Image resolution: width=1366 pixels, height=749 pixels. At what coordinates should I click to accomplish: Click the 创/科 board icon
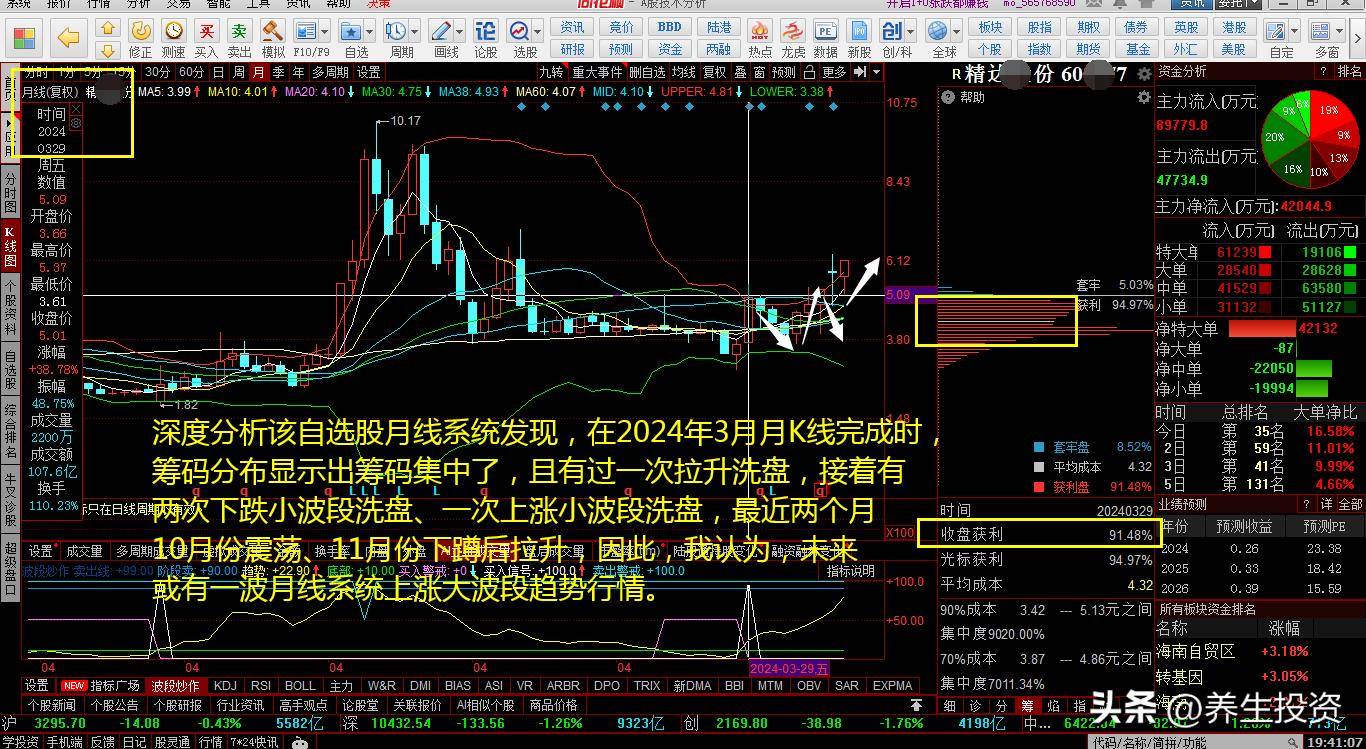coord(892,31)
